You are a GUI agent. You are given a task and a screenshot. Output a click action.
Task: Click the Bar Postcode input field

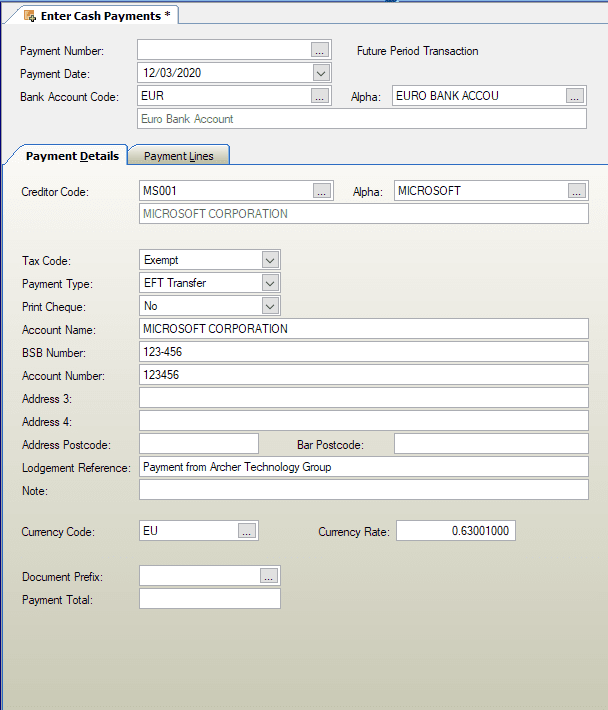(491, 444)
